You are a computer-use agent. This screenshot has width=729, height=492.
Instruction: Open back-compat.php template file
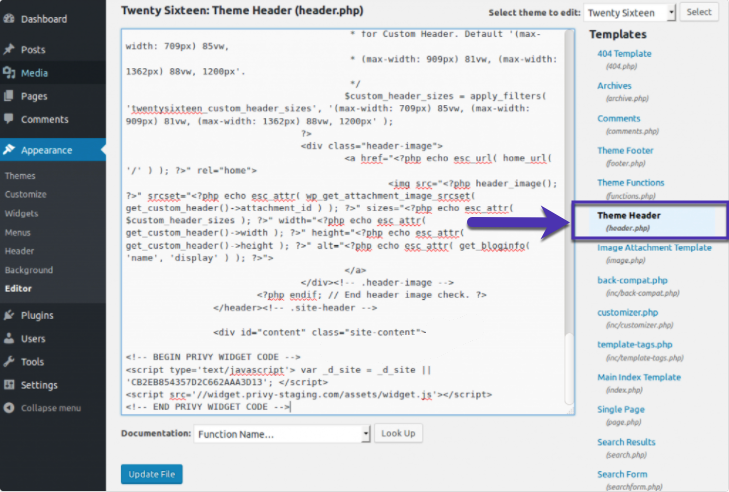632,280
